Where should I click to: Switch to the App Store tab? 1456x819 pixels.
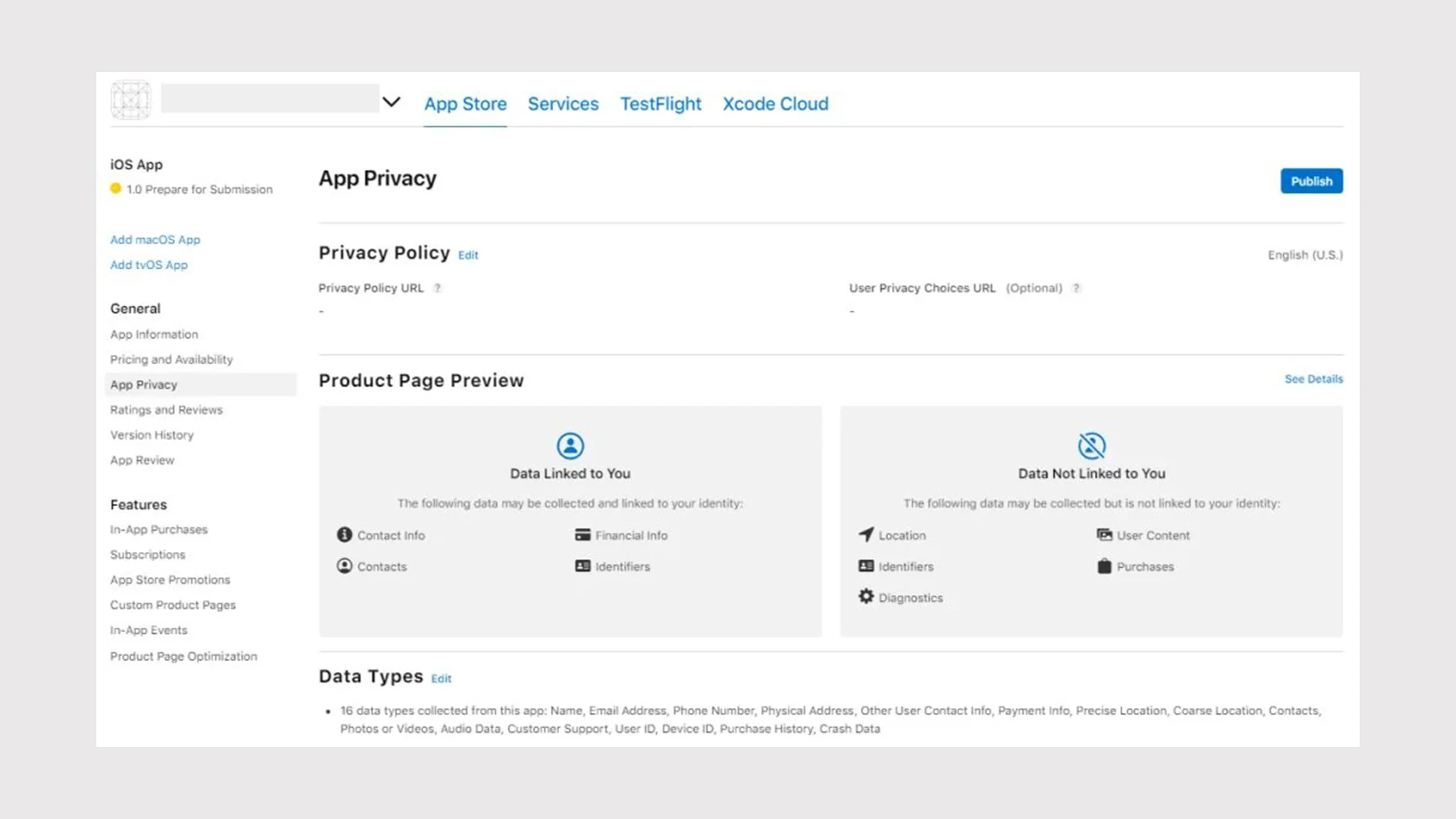coord(465,104)
